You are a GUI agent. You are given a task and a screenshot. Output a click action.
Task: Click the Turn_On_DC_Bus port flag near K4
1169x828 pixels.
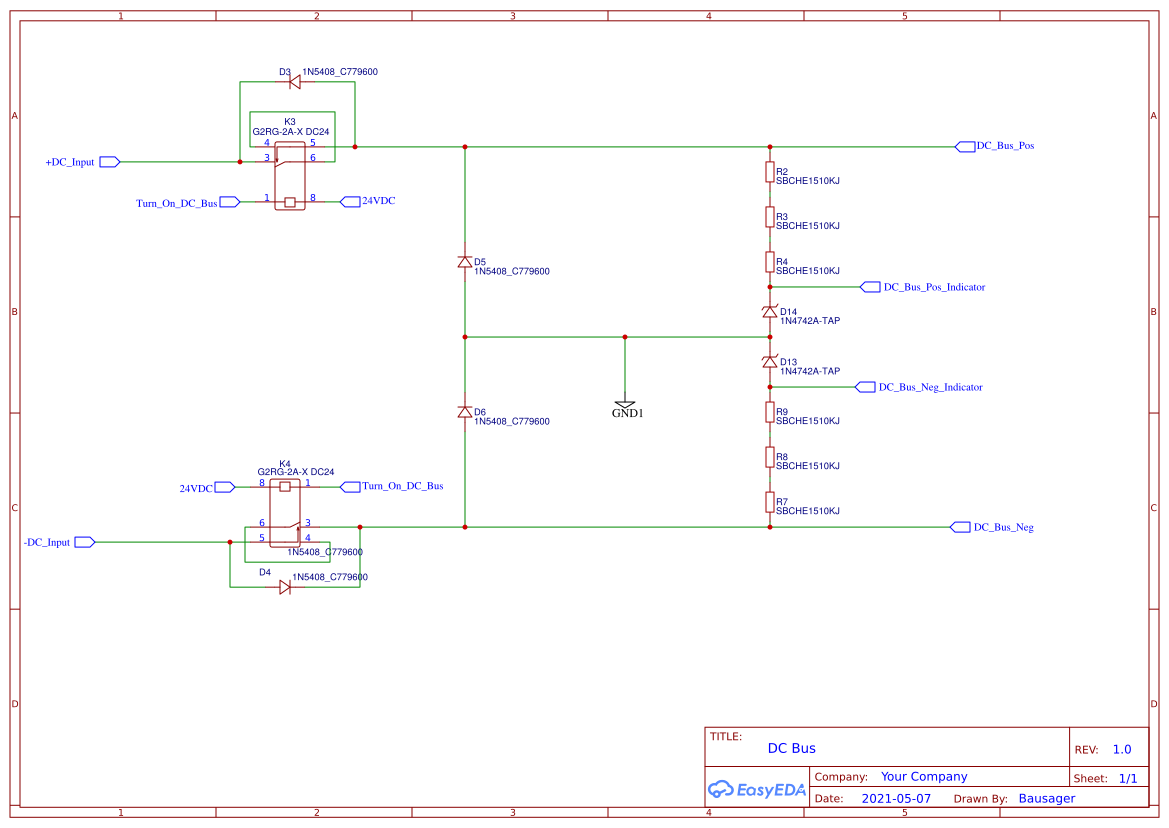click(x=350, y=487)
